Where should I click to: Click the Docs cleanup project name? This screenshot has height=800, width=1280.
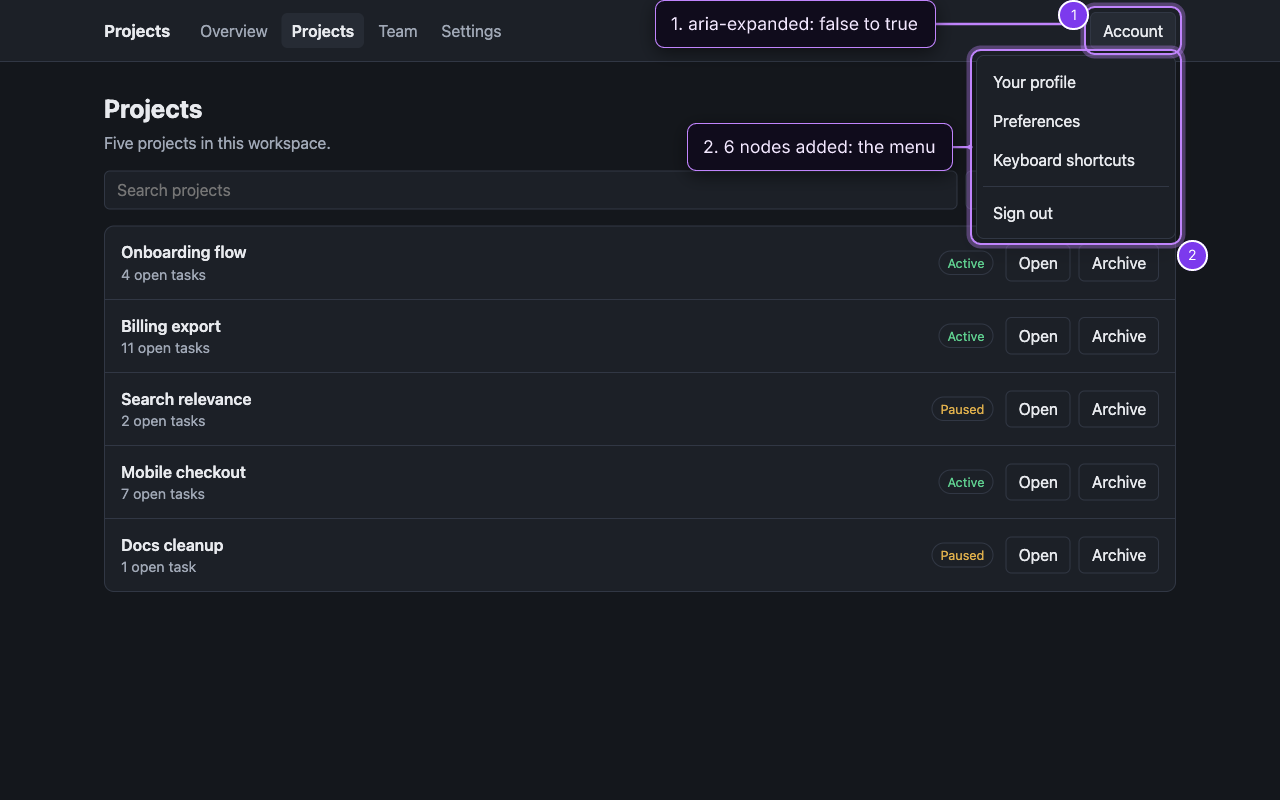pos(172,545)
